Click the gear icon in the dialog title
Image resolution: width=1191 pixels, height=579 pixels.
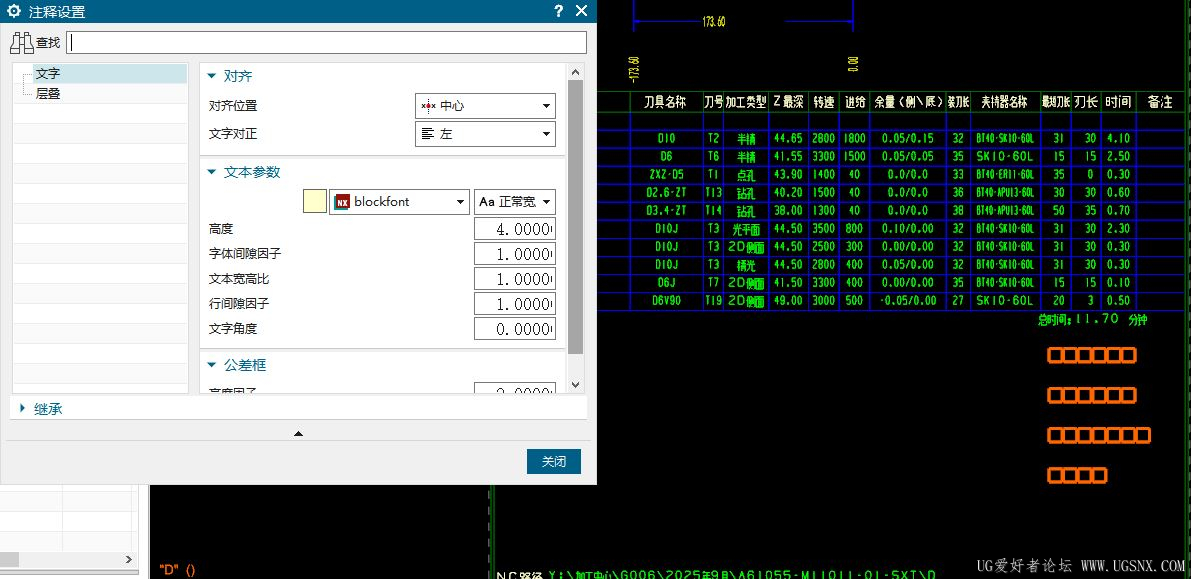[13, 11]
